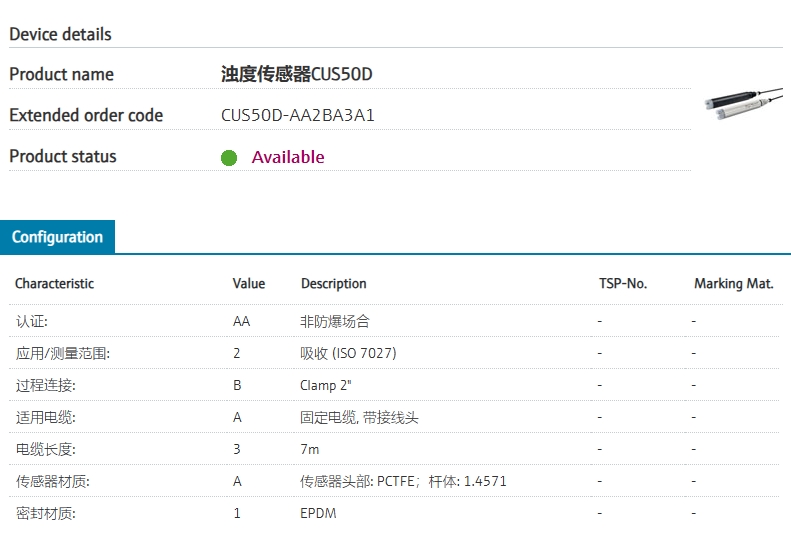The width and height of the screenshot is (791, 538).
Task: Click the Value column header
Action: point(249,284)
